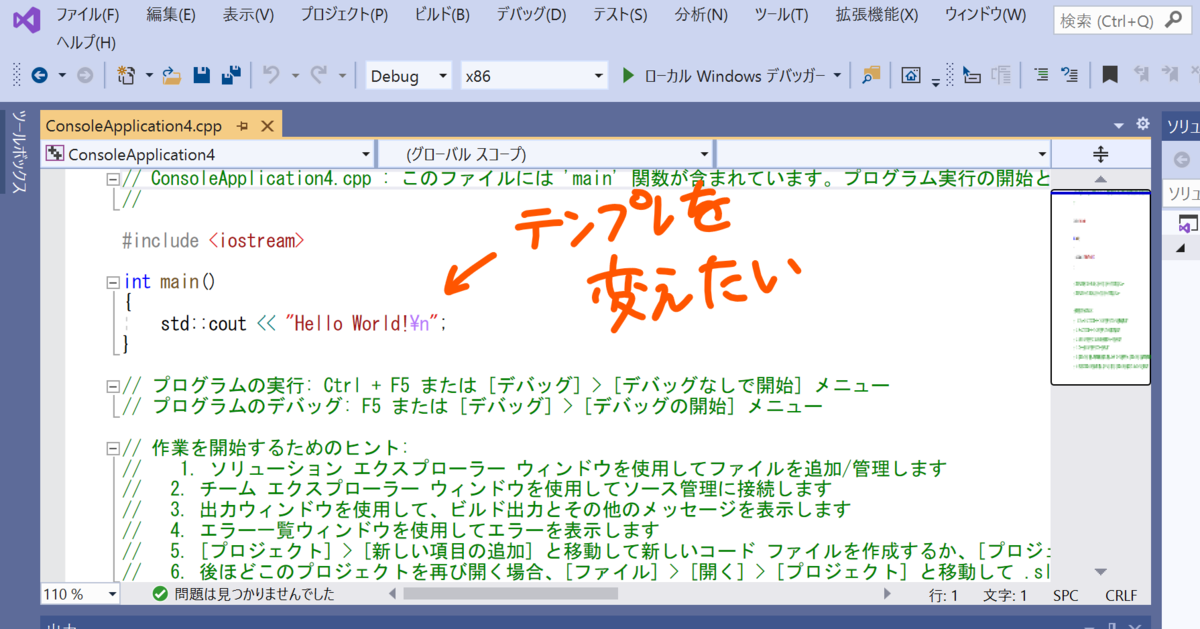Collapse the int main() code region
This screenshot has width=1200, height=629.
click(x=113, y=281)
